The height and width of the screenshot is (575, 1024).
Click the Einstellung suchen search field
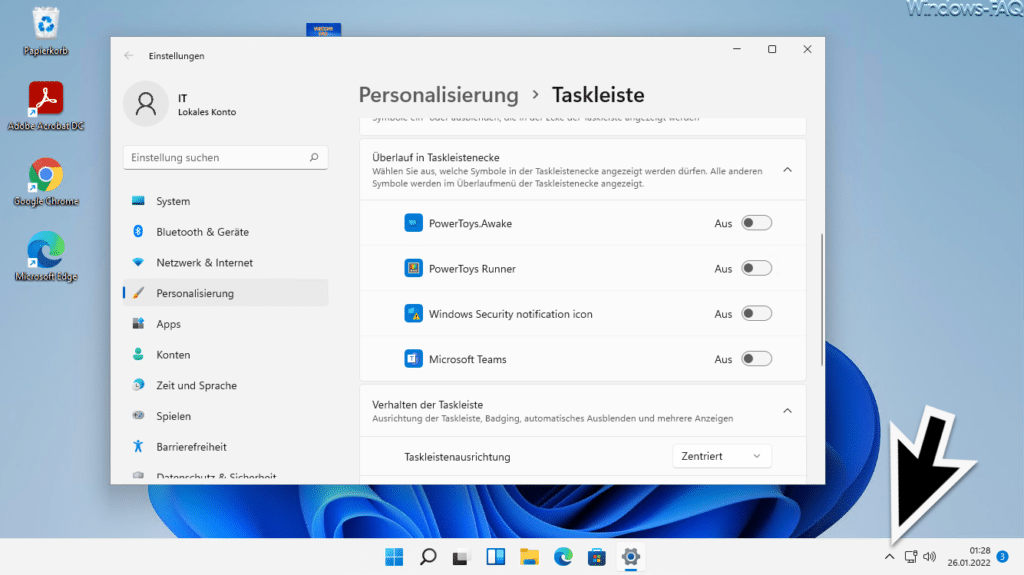(x=225, y=157)
